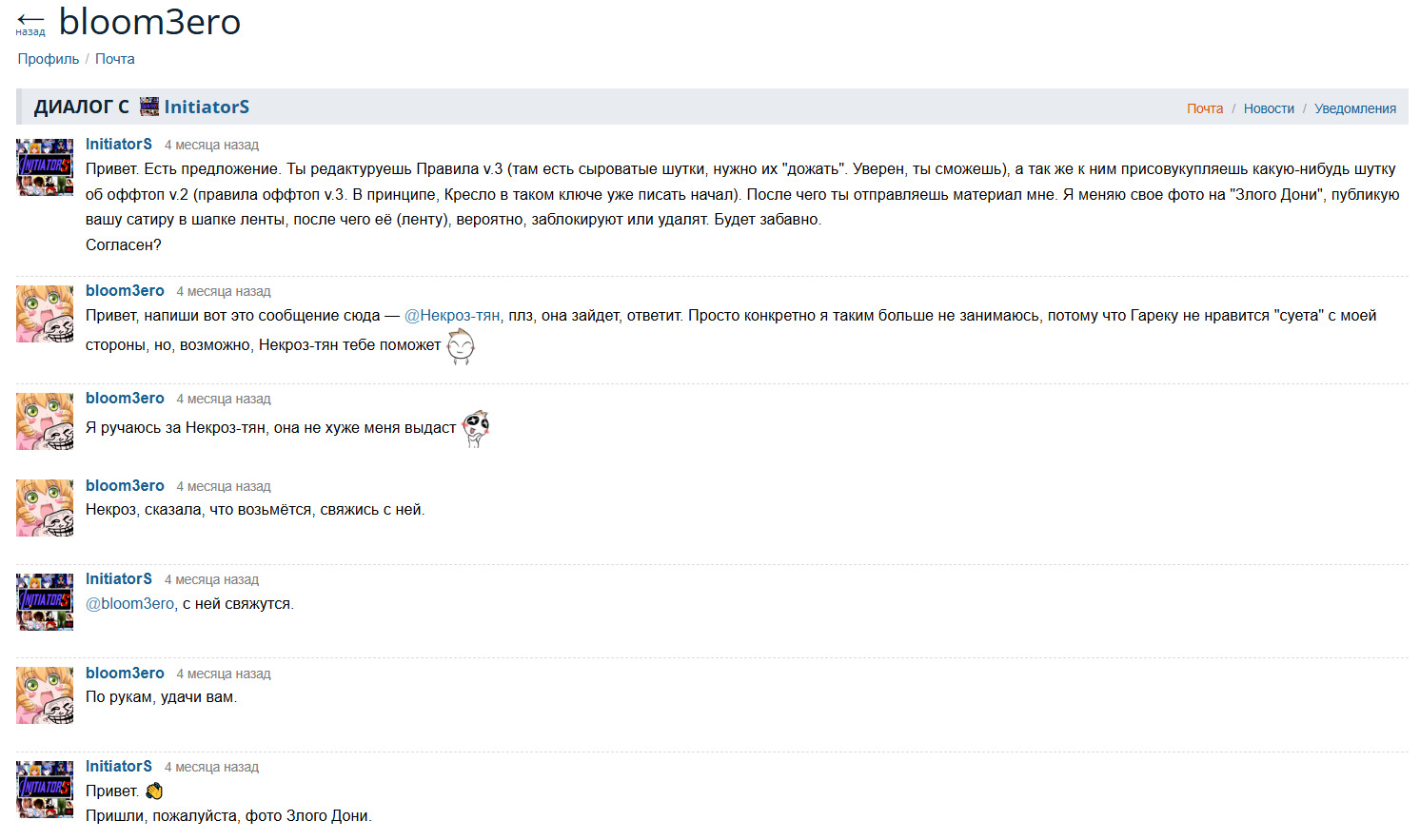Image resolution: width=1420 pixels, height=840 pixels.
Task: Click bloom3ero username above 'Некроз, сказала' message
Action: pos(125,486)
